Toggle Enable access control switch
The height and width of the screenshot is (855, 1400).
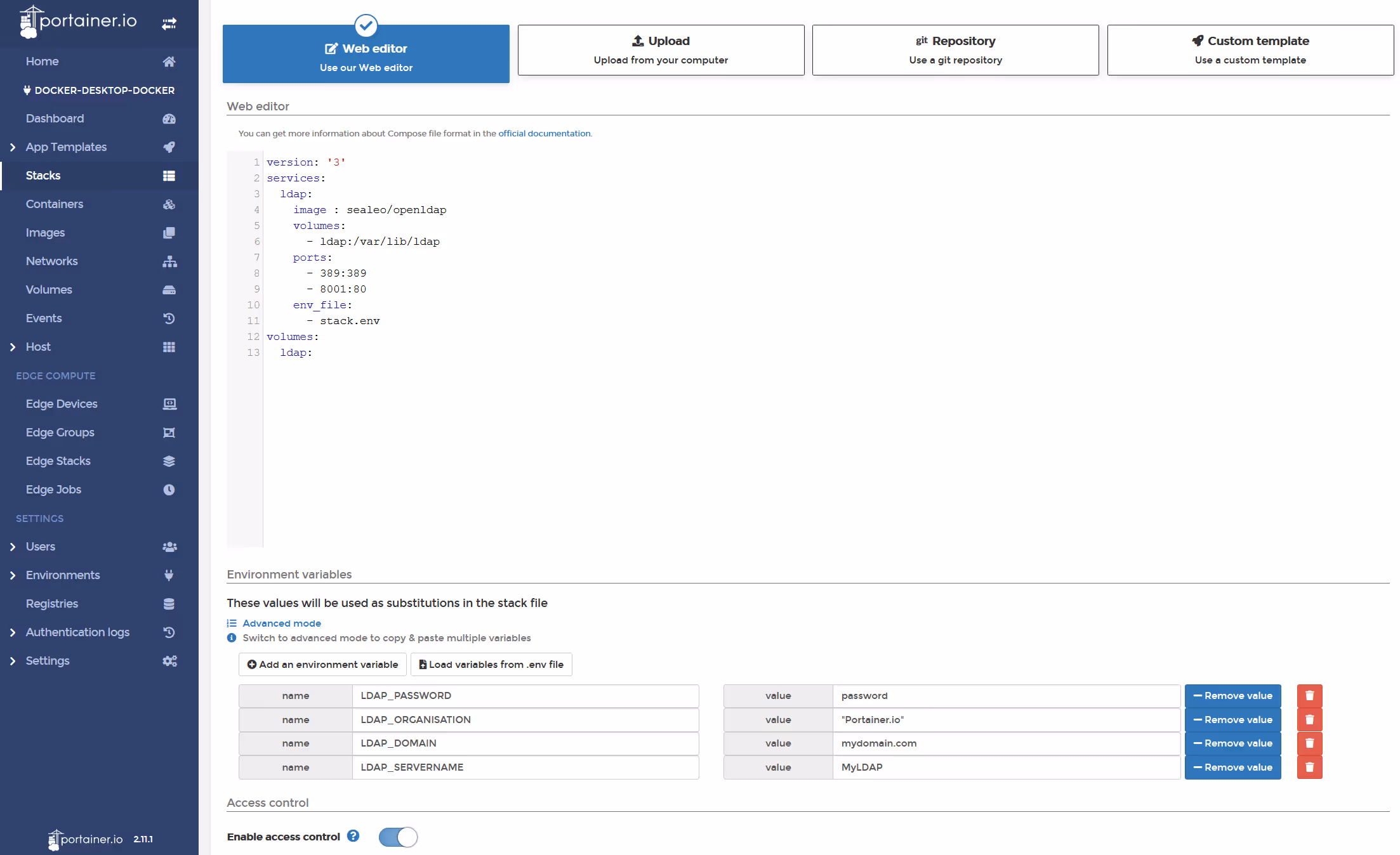click(398, 837)
